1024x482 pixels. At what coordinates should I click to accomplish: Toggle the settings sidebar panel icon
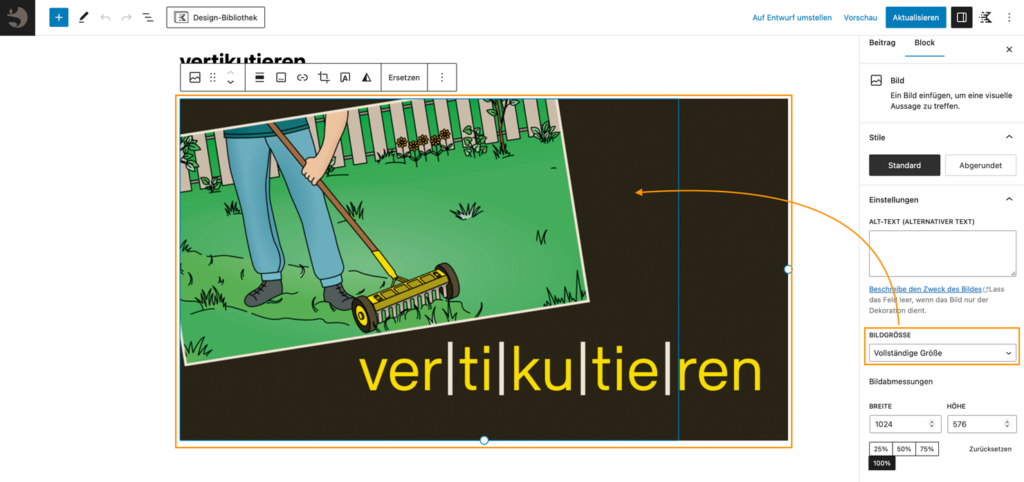tap(961, 18)
